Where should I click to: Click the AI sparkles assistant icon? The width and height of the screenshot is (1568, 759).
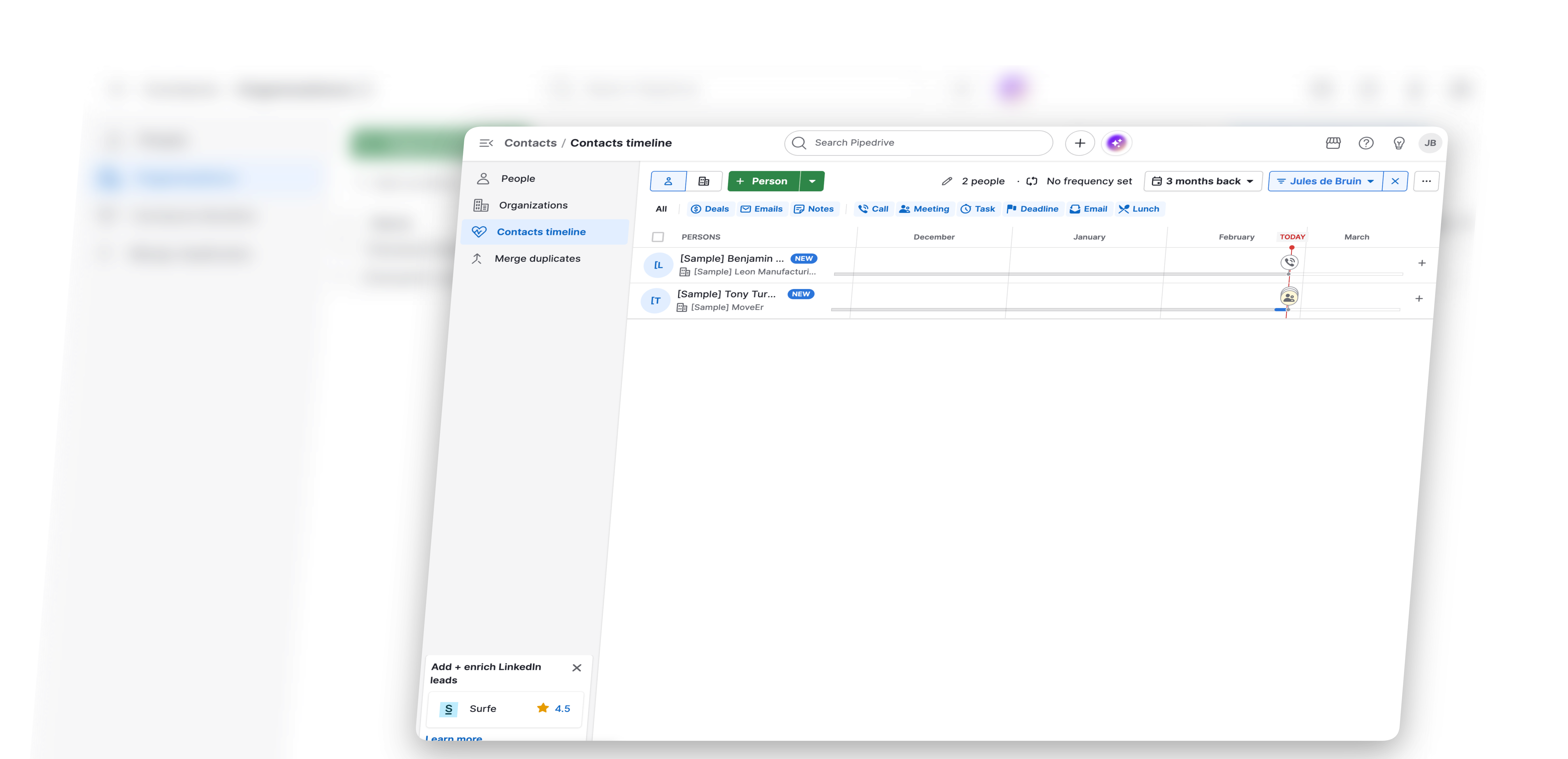1117,142
